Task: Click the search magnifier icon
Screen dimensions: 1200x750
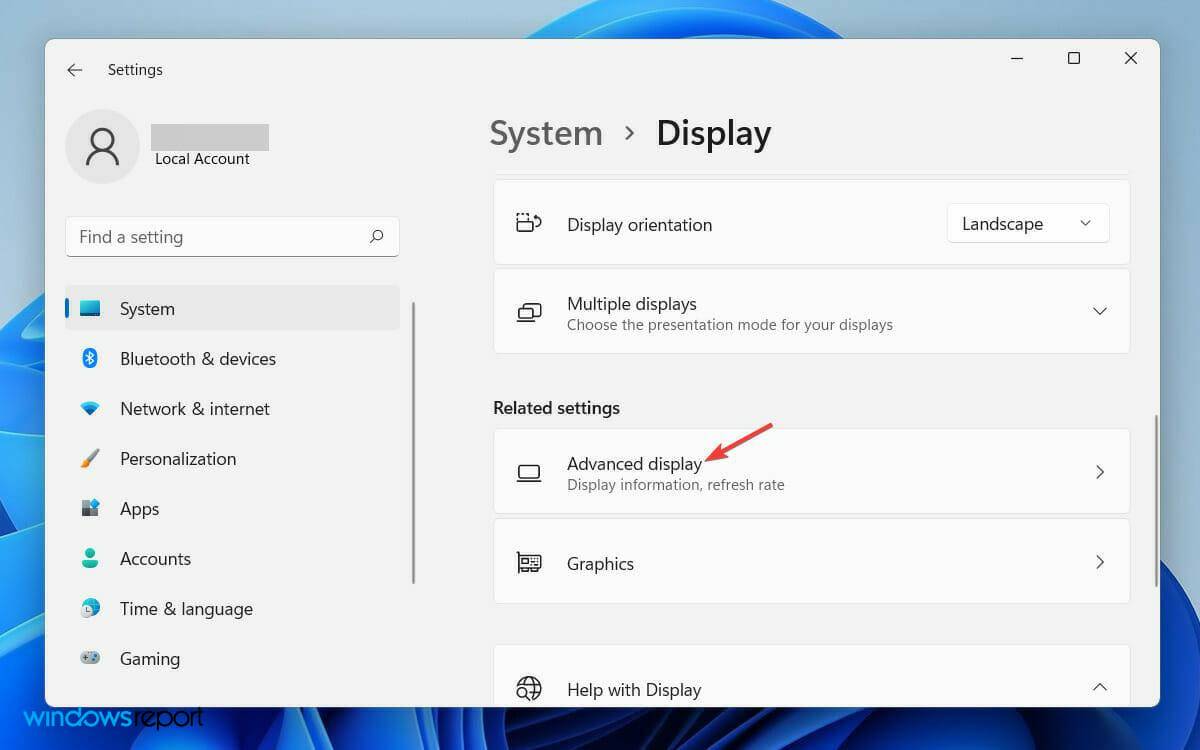Action: [376, 237]
